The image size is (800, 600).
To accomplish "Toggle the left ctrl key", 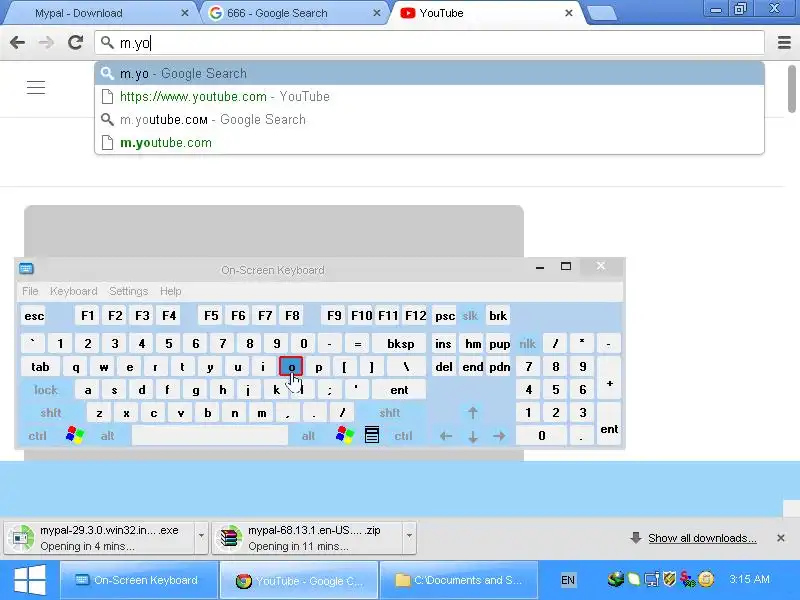I will (x=37, y=436).
